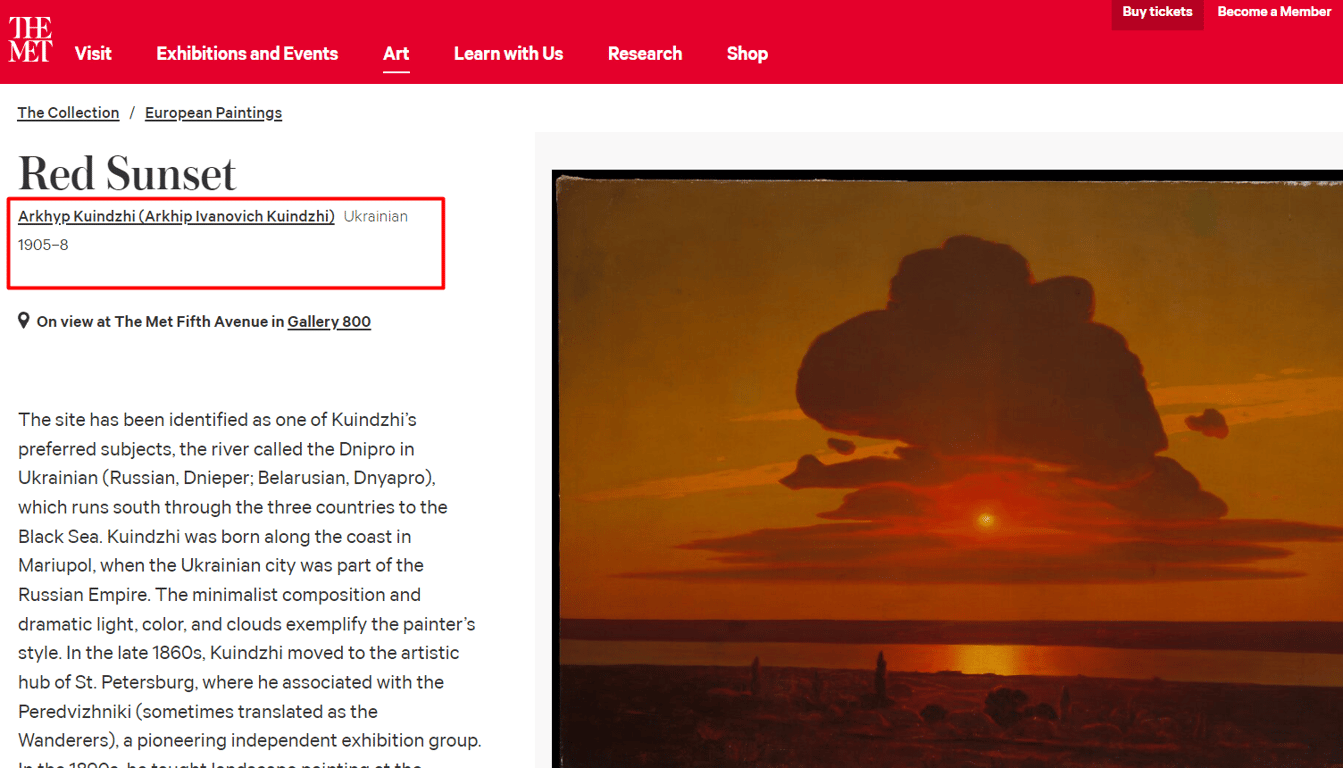1343x768 pixels.
Task: Click The Met logo
Action: coord(30,40)
